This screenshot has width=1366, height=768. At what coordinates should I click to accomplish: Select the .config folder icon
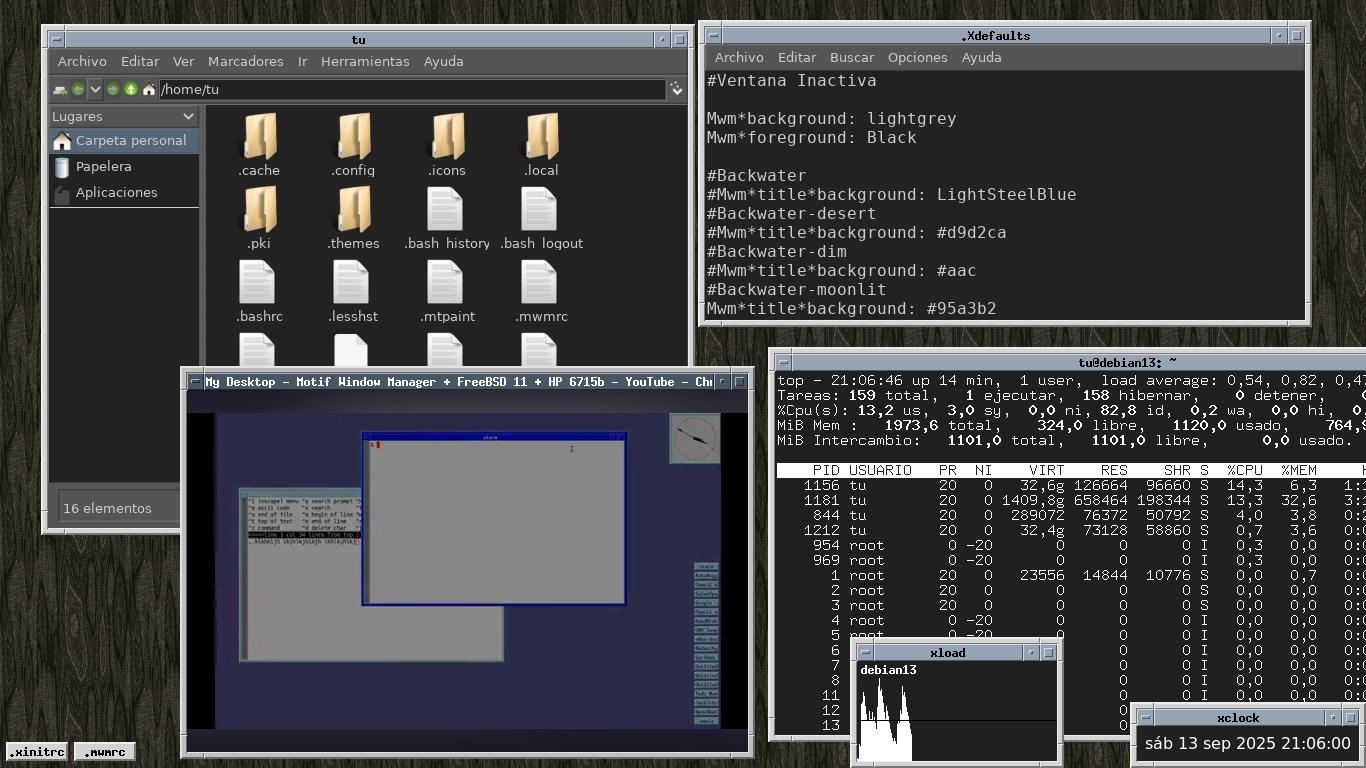click(x=353, y=137)
